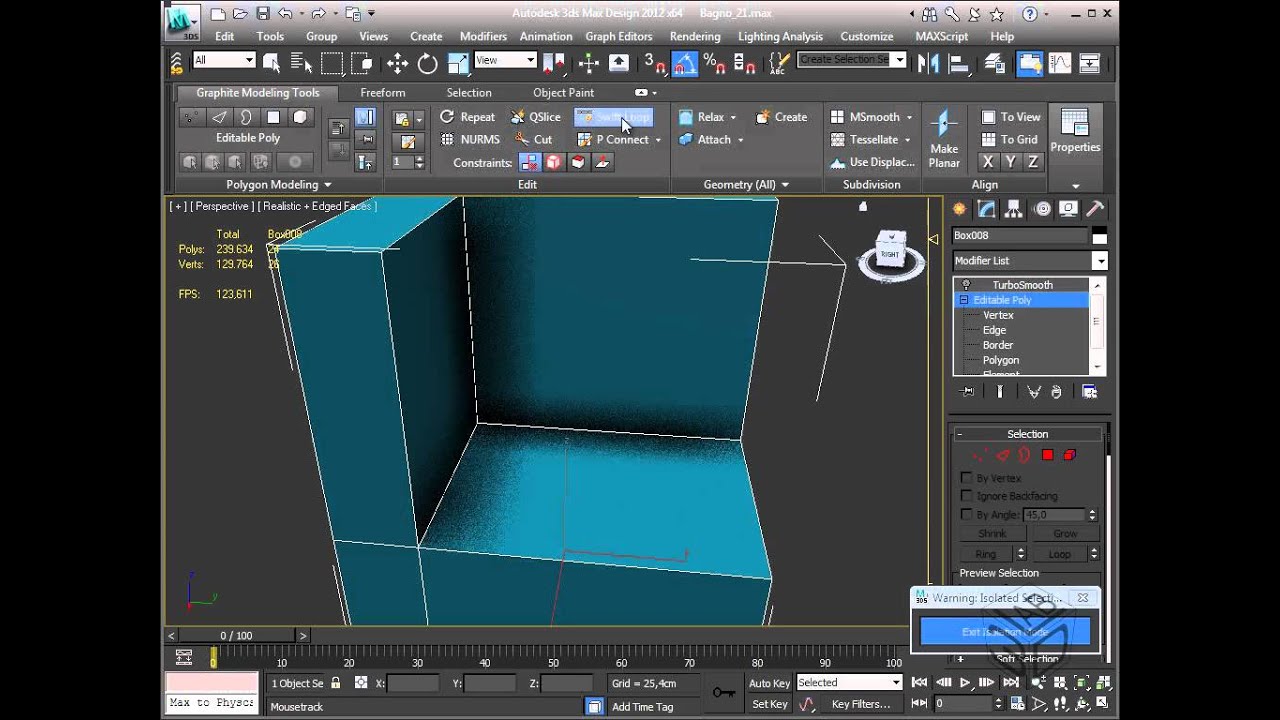This screenshot has width=1280, height=720.
Task: Open Key Filters dialog button
Action: coord(861,704)
